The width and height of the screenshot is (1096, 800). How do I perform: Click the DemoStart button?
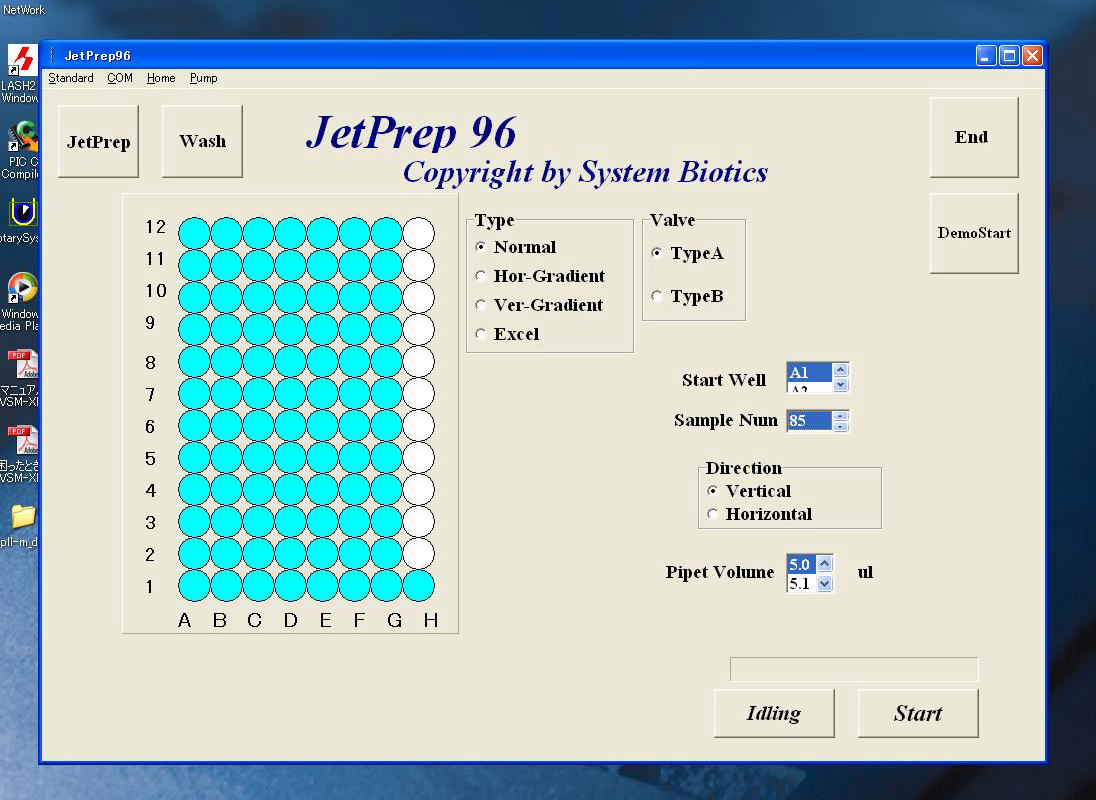[974, 233]
